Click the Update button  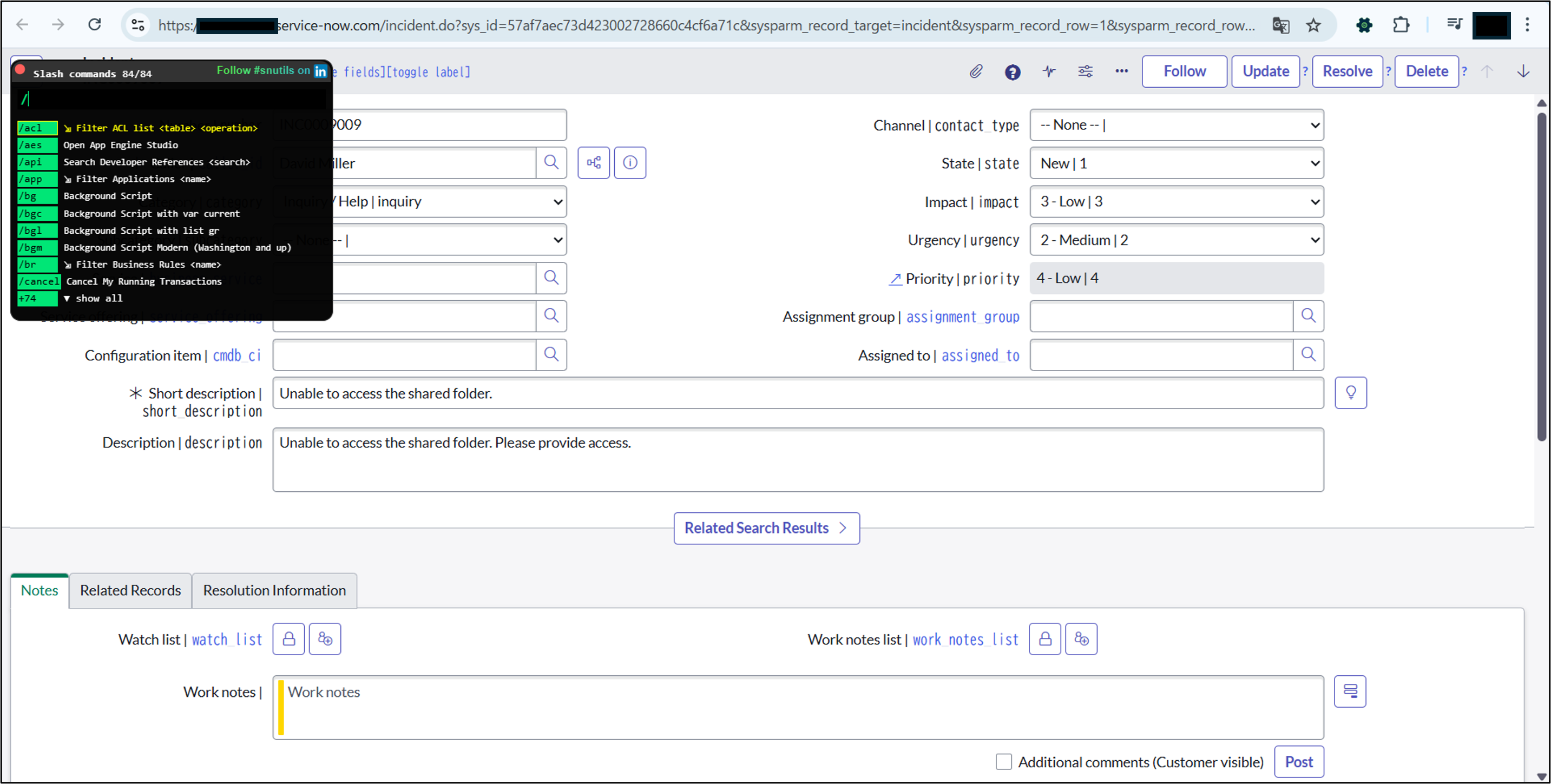1266,71
